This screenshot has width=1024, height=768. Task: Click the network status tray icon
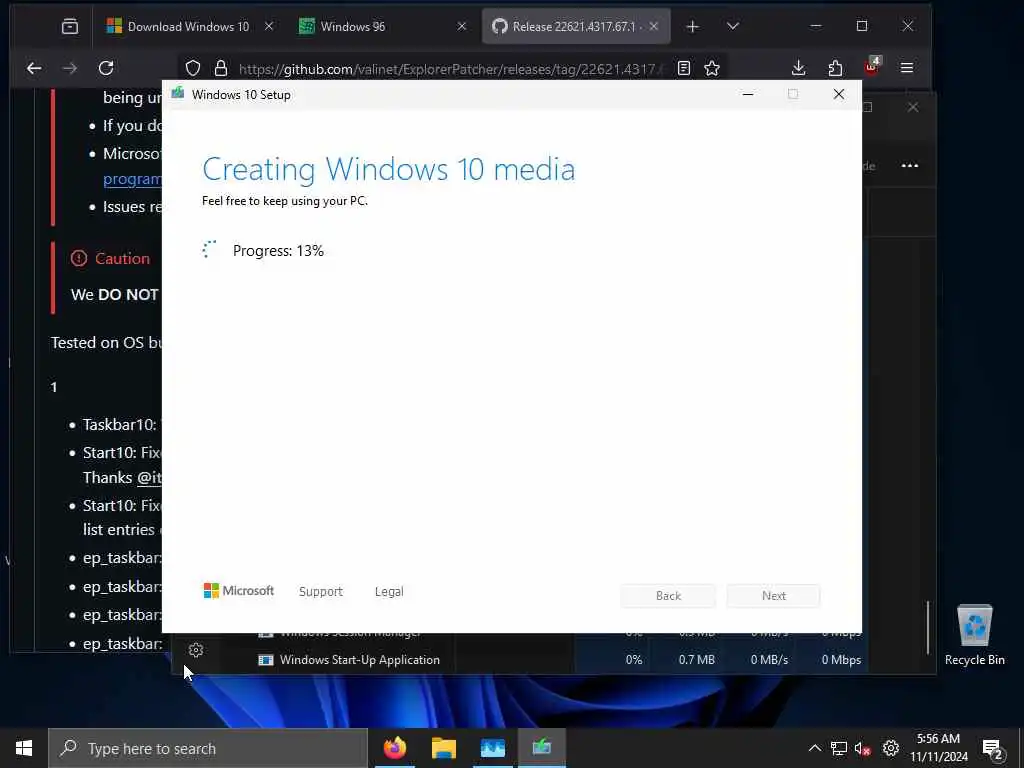point(839,748)
